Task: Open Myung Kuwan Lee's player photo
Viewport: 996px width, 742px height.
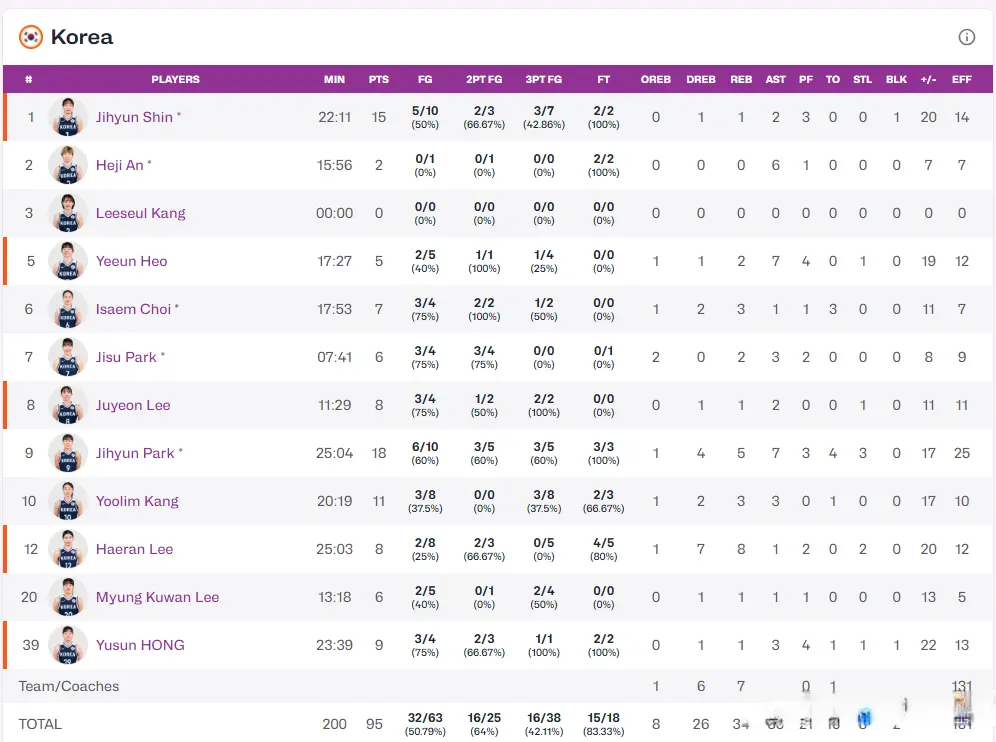Action: coord(68,597)
